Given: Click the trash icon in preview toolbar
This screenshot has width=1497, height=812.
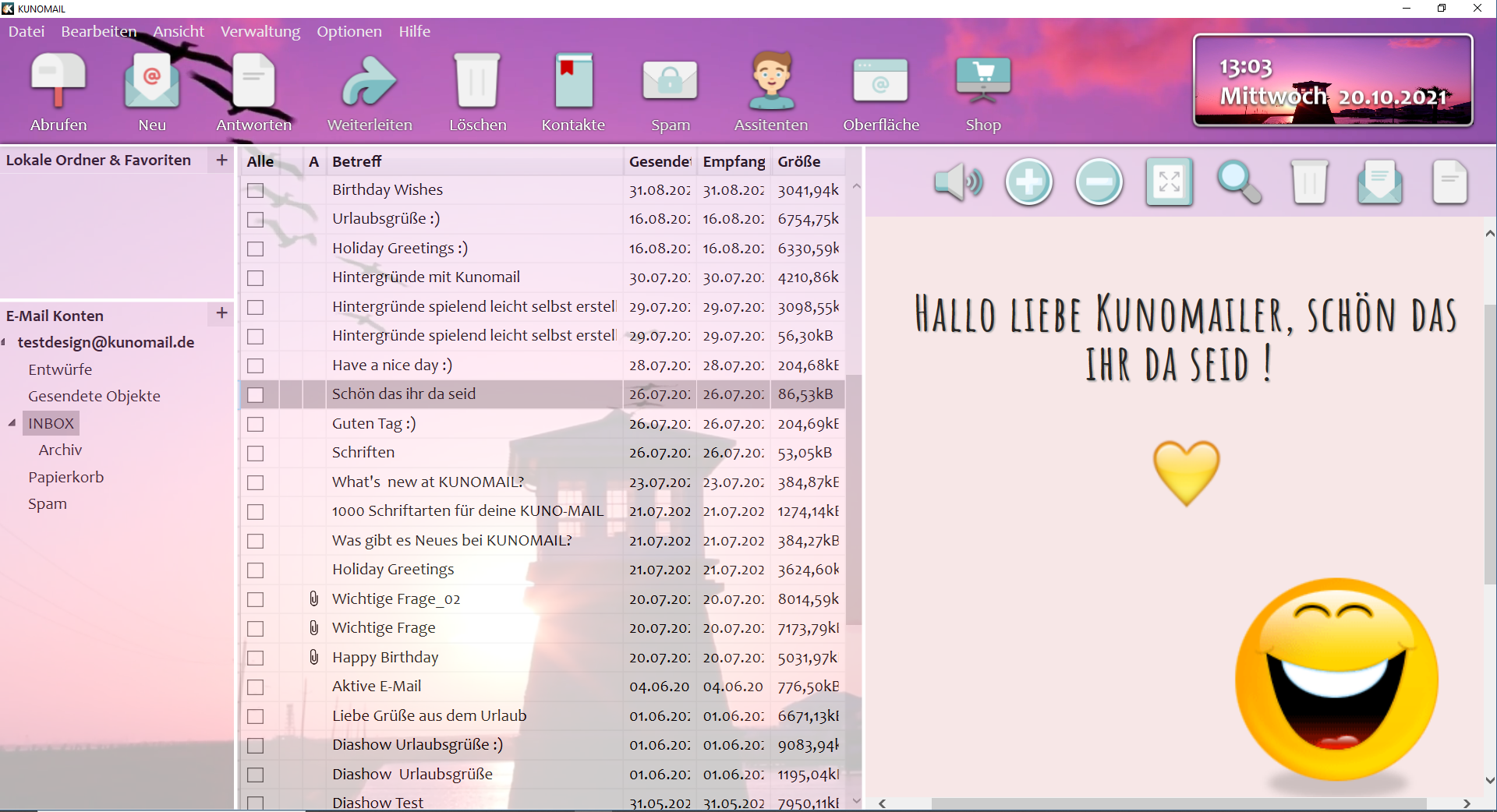Looking at the screenshot, I should tap(1310, 182).
